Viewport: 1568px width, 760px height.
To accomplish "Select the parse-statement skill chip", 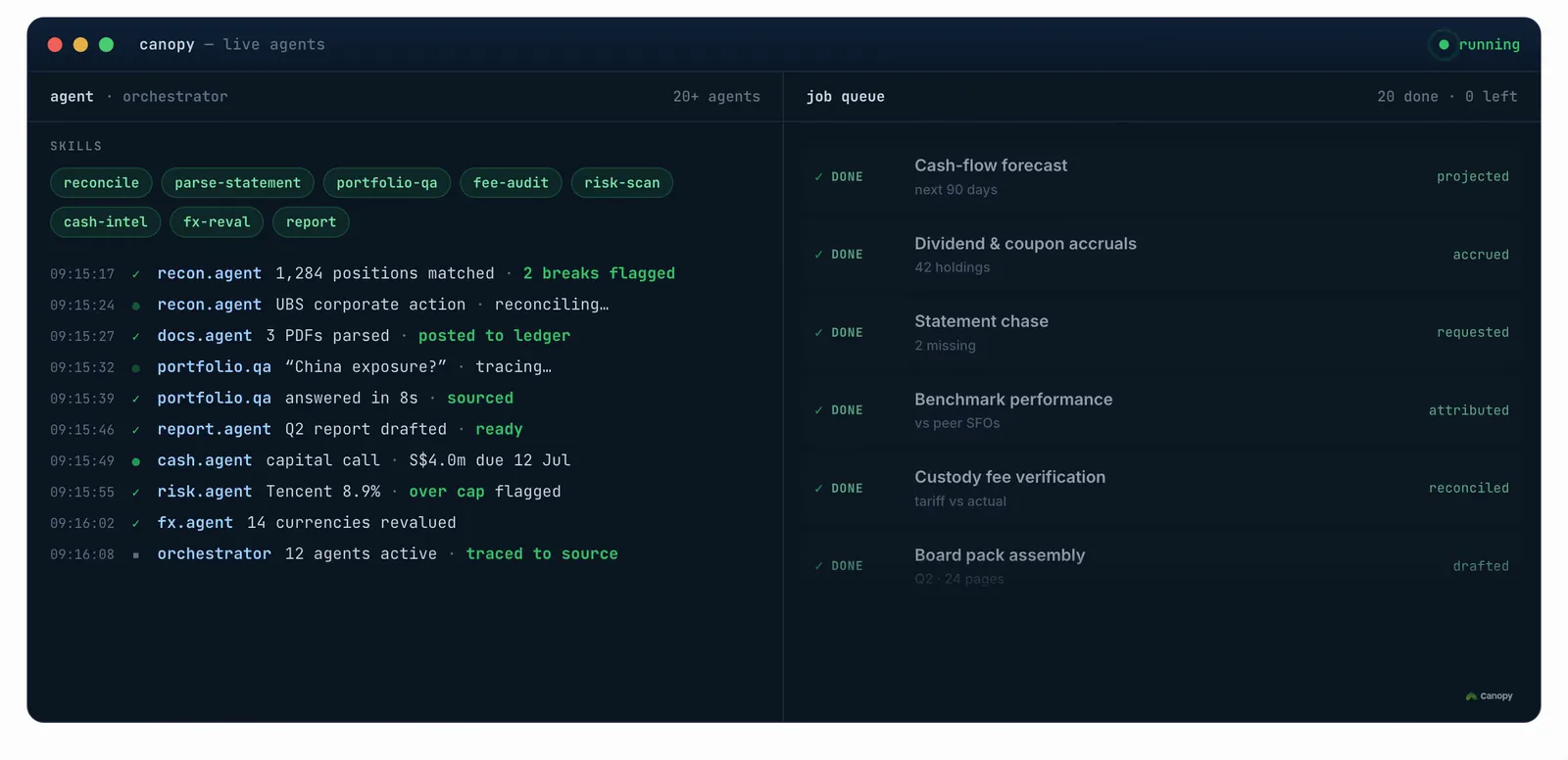I will 237,183.
